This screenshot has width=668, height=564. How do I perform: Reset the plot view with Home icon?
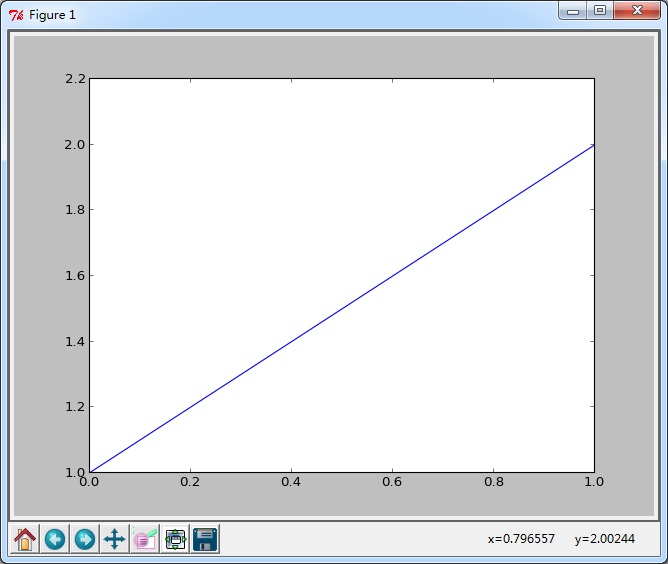pos(25,539)
